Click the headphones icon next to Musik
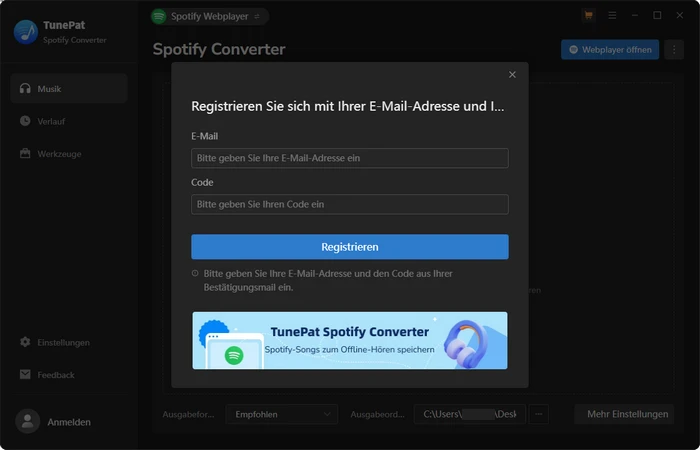The height and width of the screenshot is (450, 700). [25, 88]
